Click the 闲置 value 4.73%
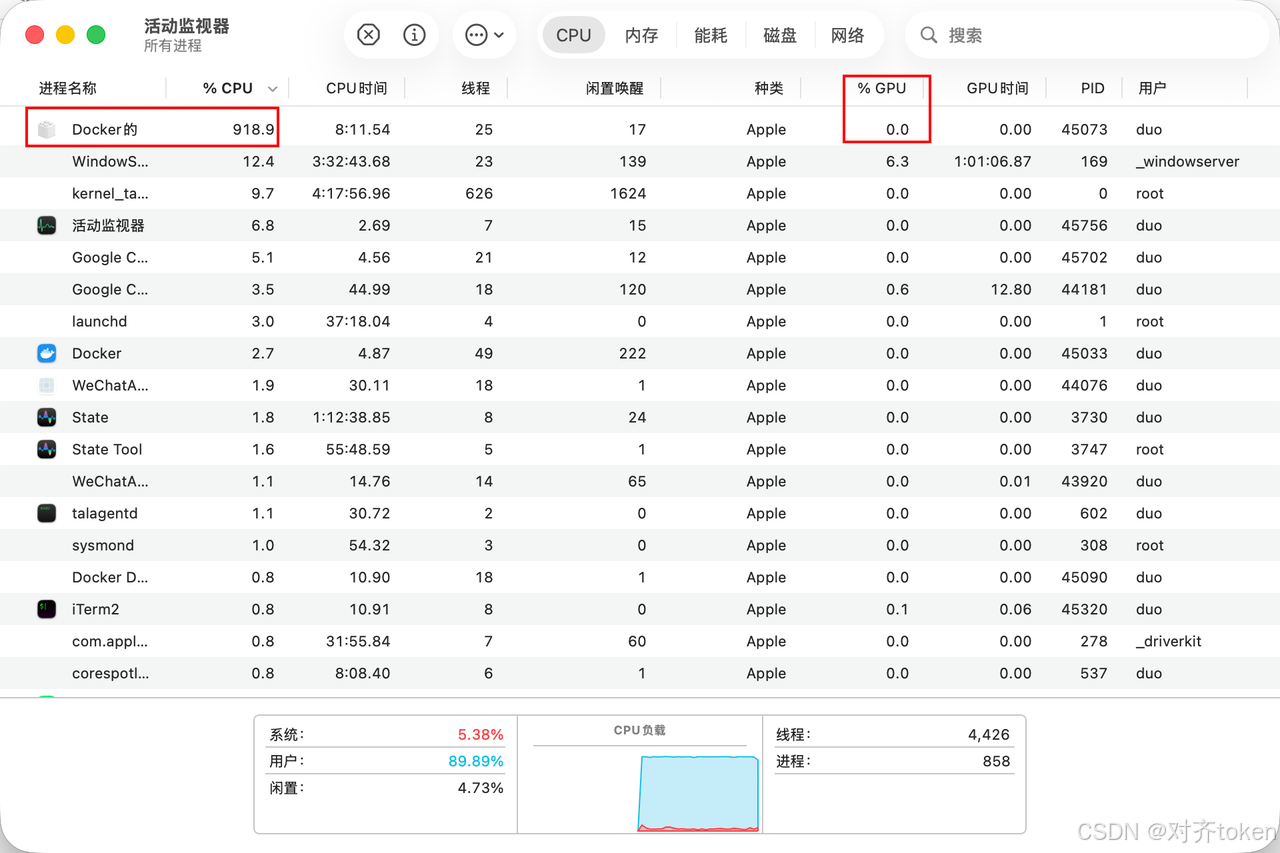 481,788
